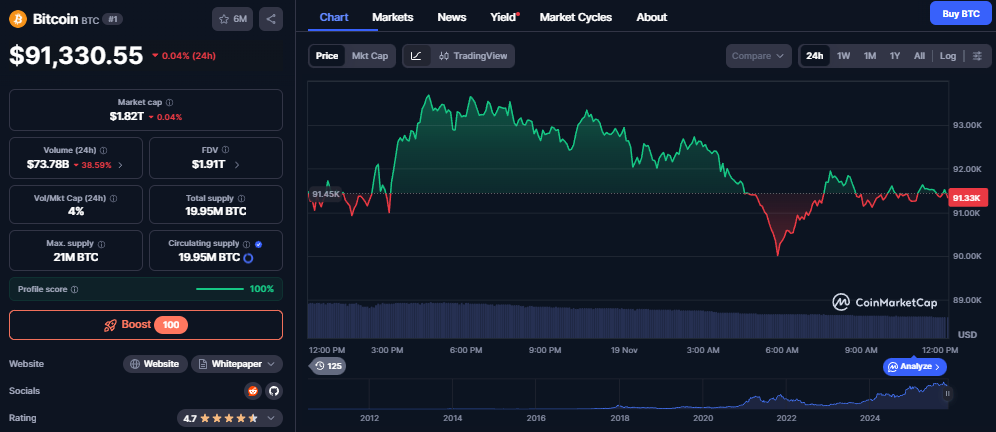Click the Bitcoin logo icon
The height and width of the screenshot is (432, 996).
[x=18, y=19]
